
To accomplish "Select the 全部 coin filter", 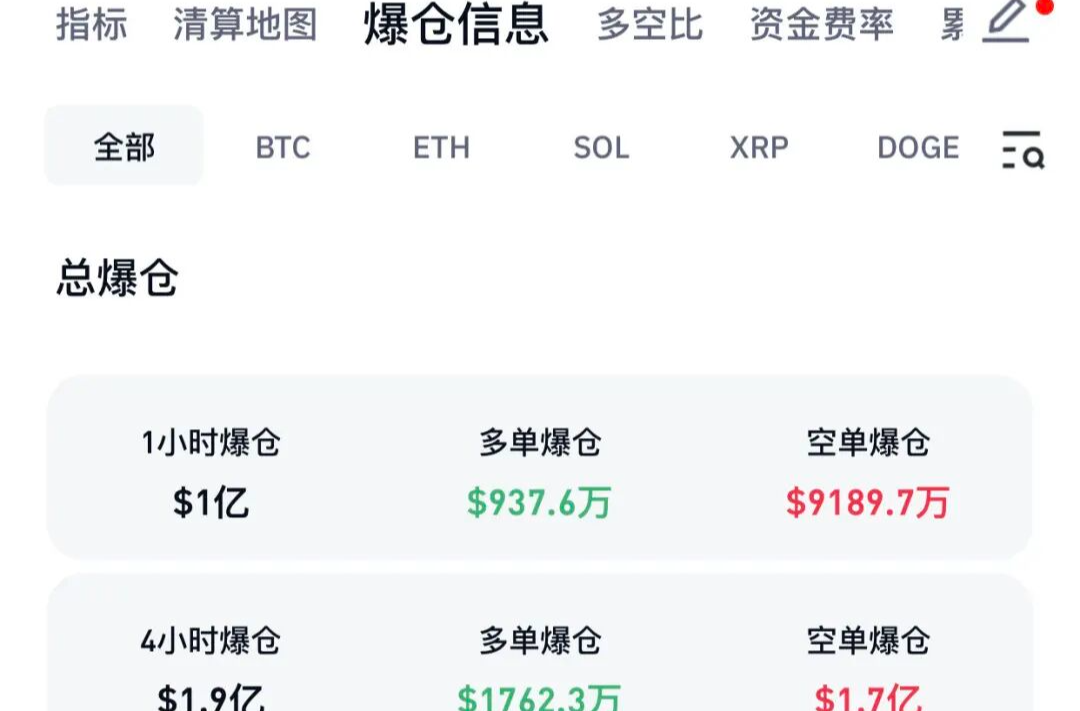I will tap(124, 147).
